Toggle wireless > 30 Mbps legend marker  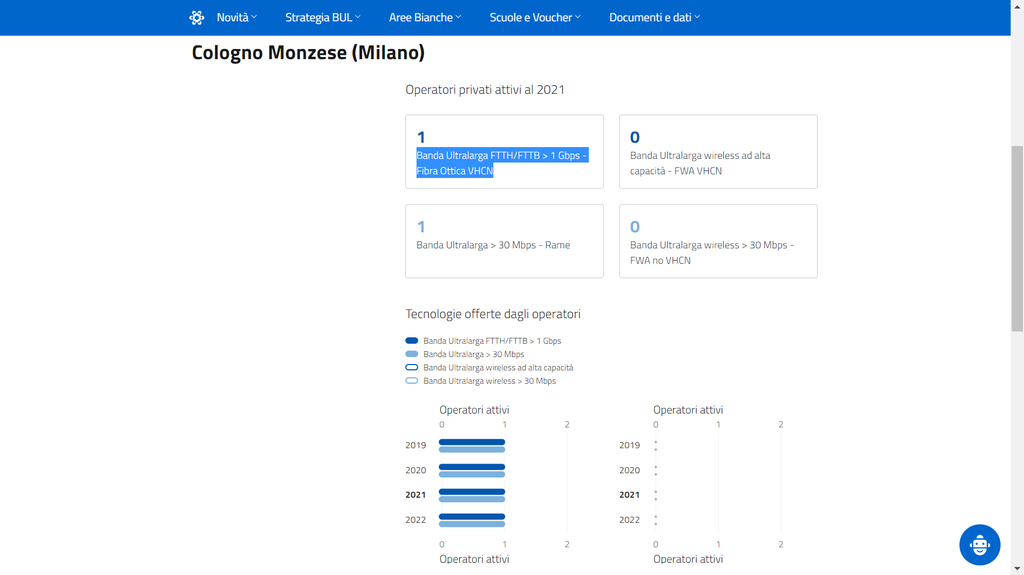point(412,381)
